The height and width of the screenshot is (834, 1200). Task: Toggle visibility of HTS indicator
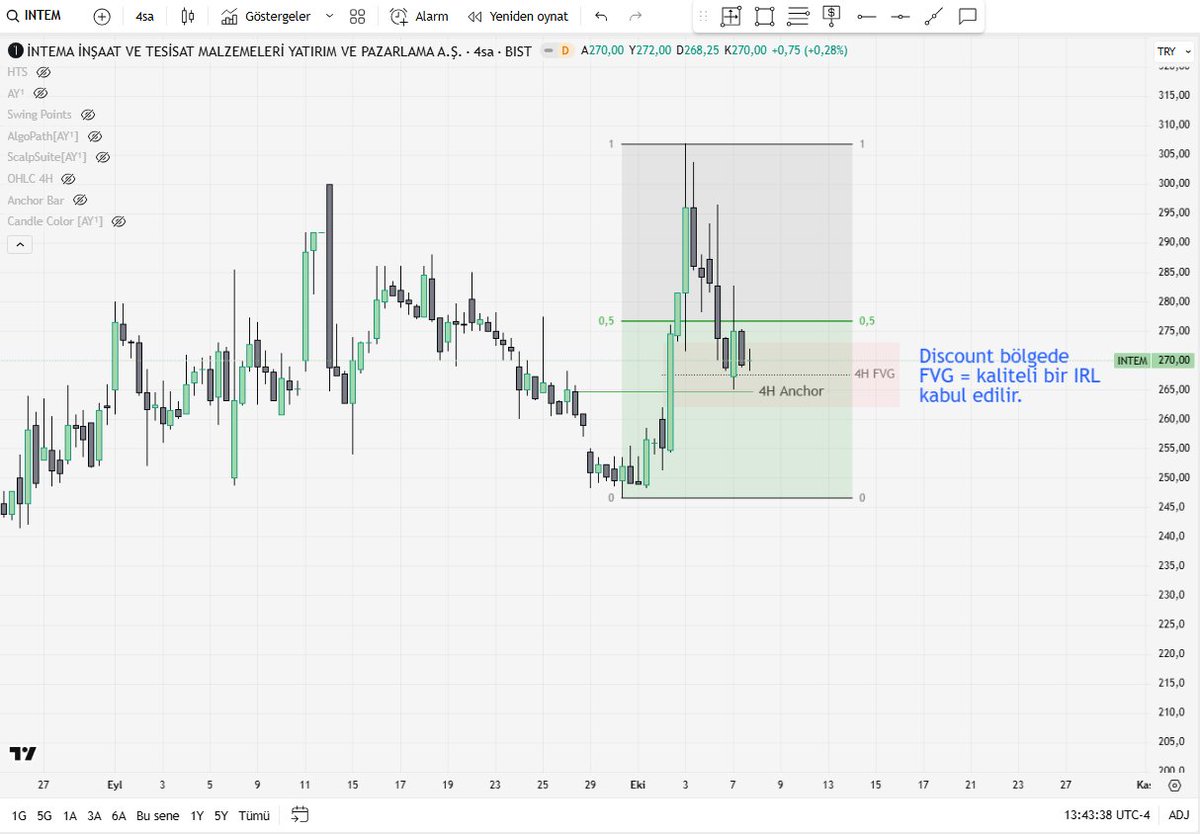pyautogui.click(x=43, y=72)
